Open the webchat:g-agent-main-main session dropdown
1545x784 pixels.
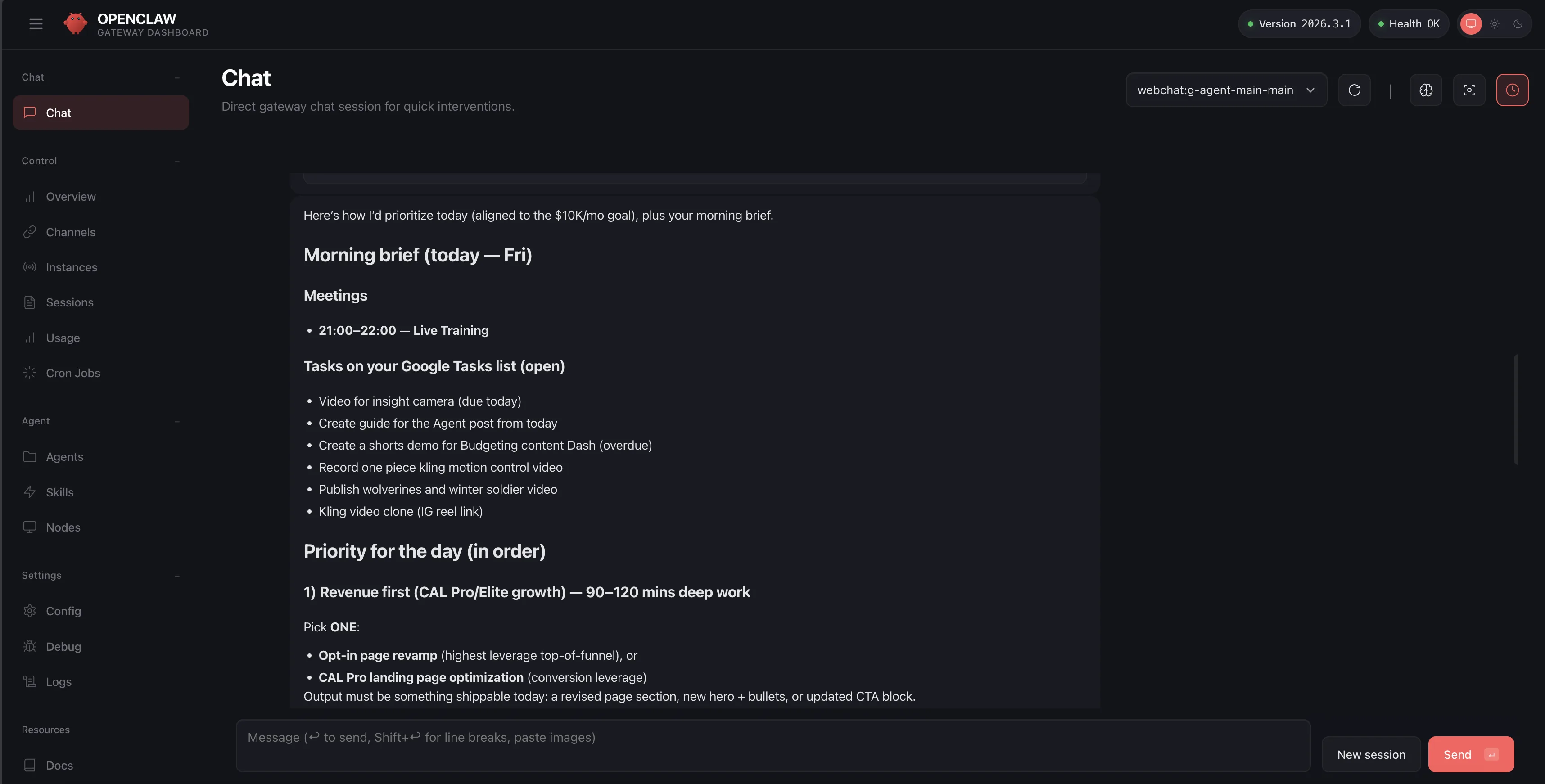point(1225,90)
